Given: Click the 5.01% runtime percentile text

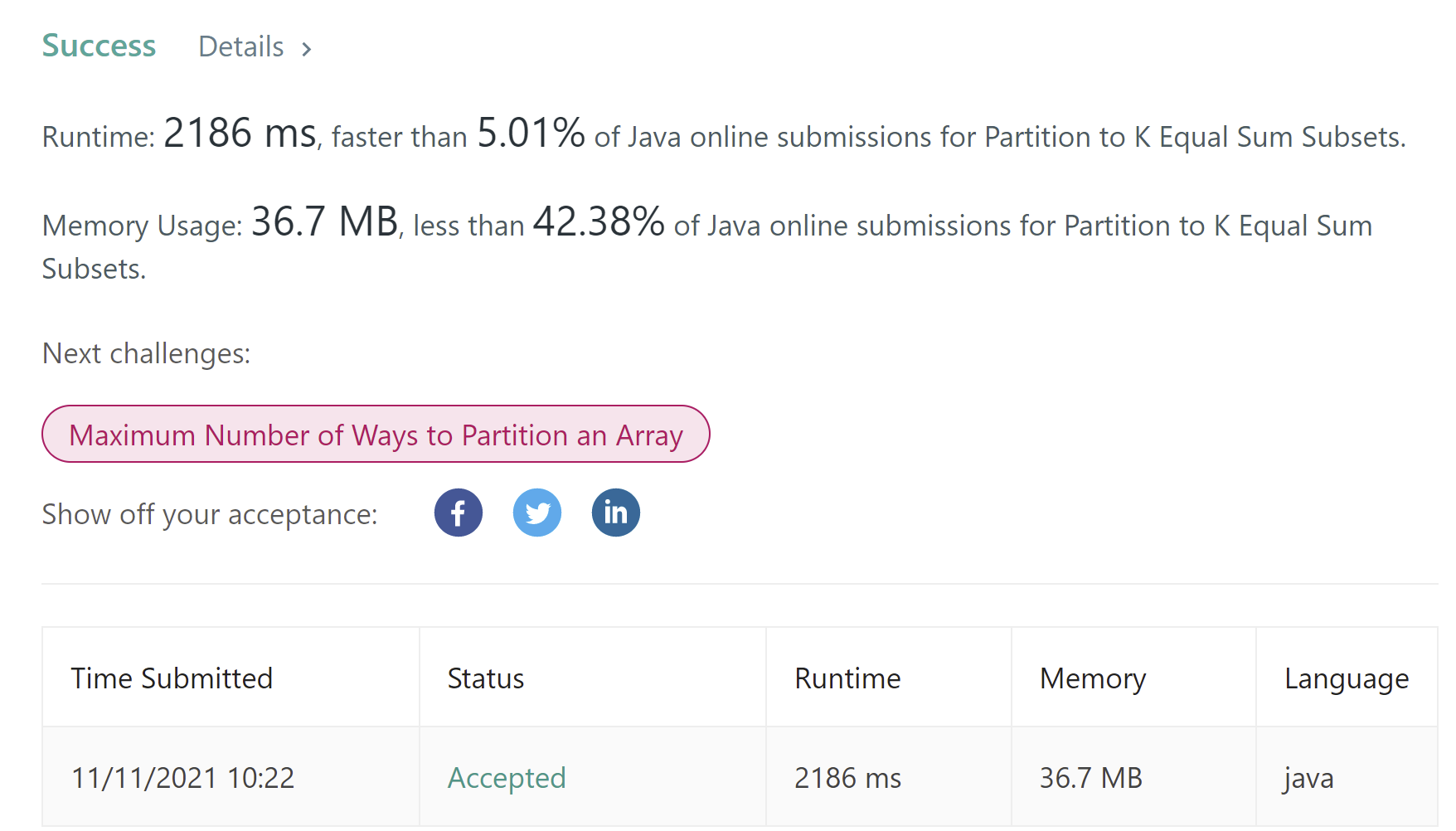Looking at the screenshot, I should (531, 134).
